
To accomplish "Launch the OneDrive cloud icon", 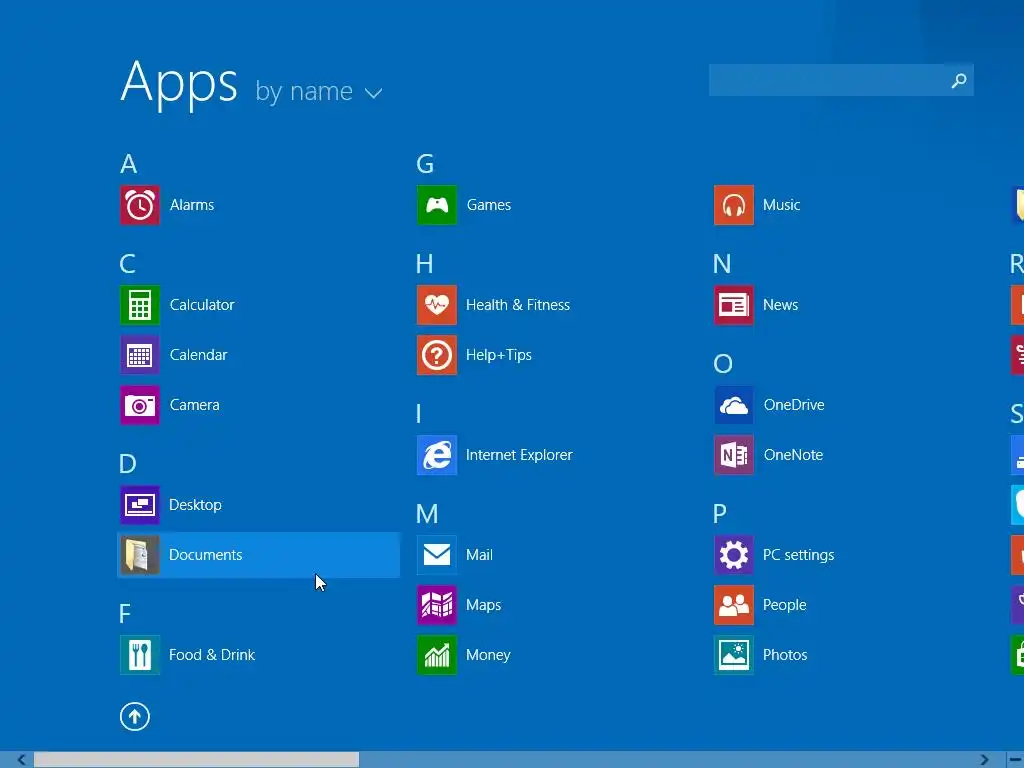I will [x=734, y=405].
